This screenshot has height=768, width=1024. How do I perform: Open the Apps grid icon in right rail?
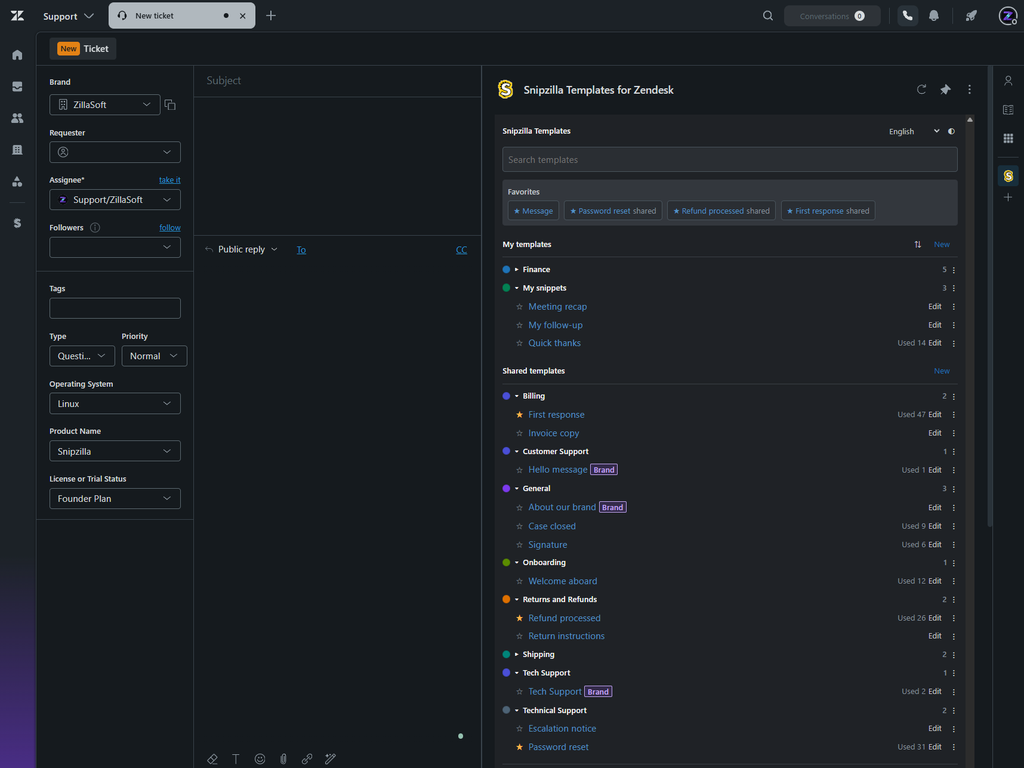tap(1008, 138)
